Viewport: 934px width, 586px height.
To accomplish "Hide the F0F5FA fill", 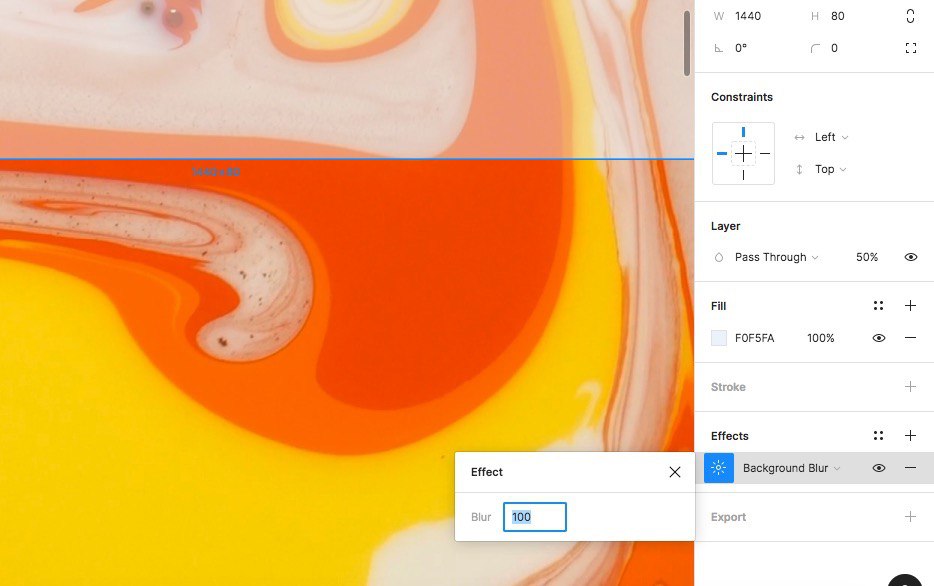I will [878, 338].
